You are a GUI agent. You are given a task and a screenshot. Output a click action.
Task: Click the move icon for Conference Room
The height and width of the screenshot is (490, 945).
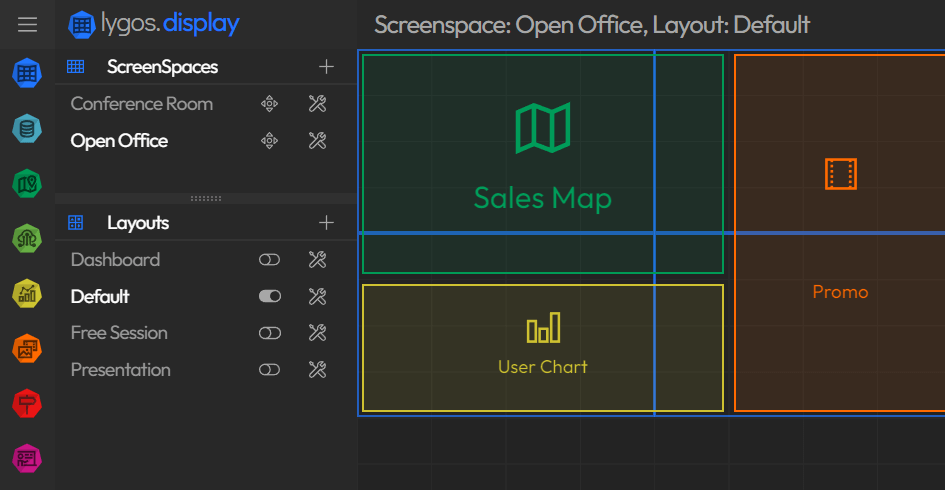tap(269, 104)
